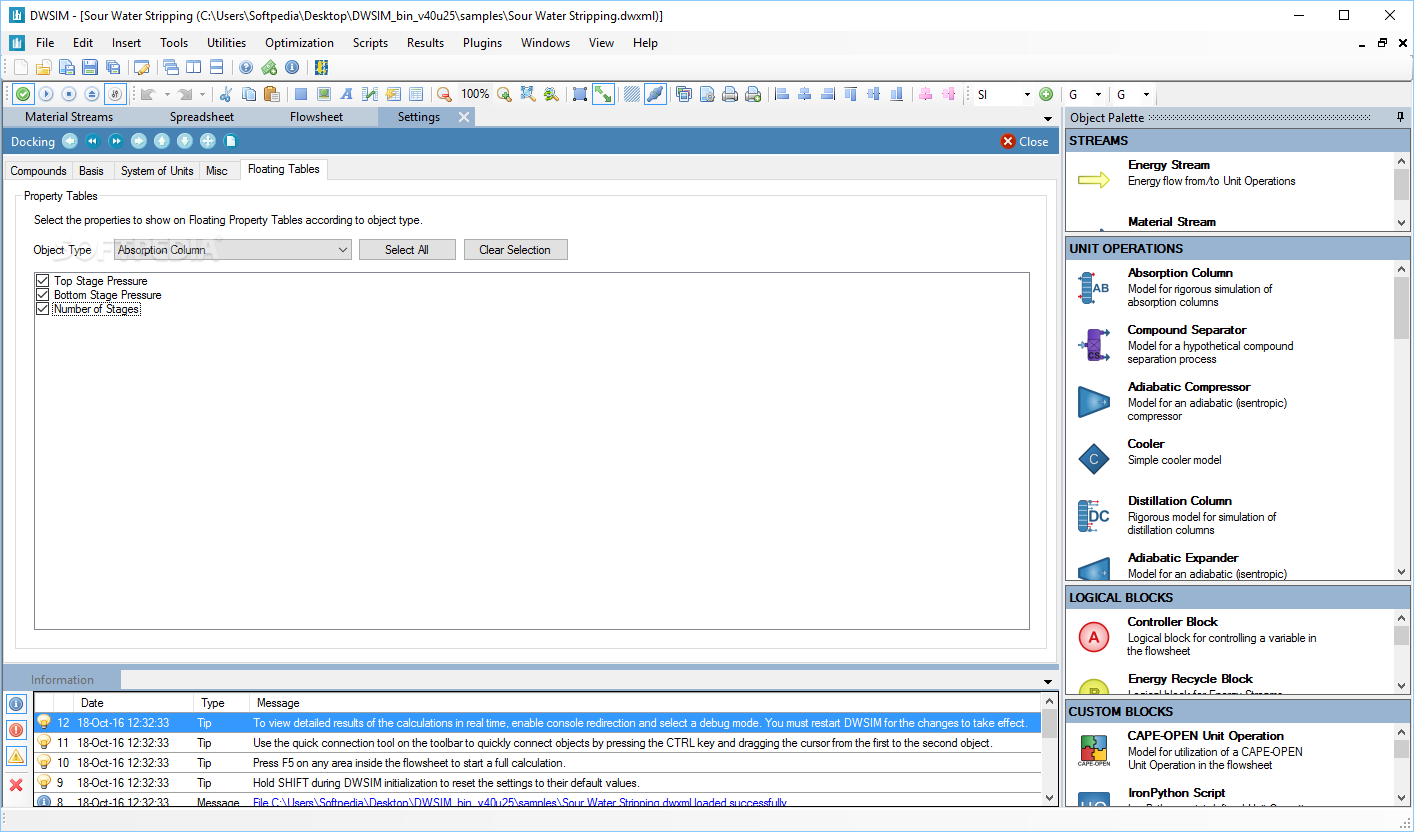Select the Cooler unit operation icon
The image size is (1414, 832).
[1094, 459]
